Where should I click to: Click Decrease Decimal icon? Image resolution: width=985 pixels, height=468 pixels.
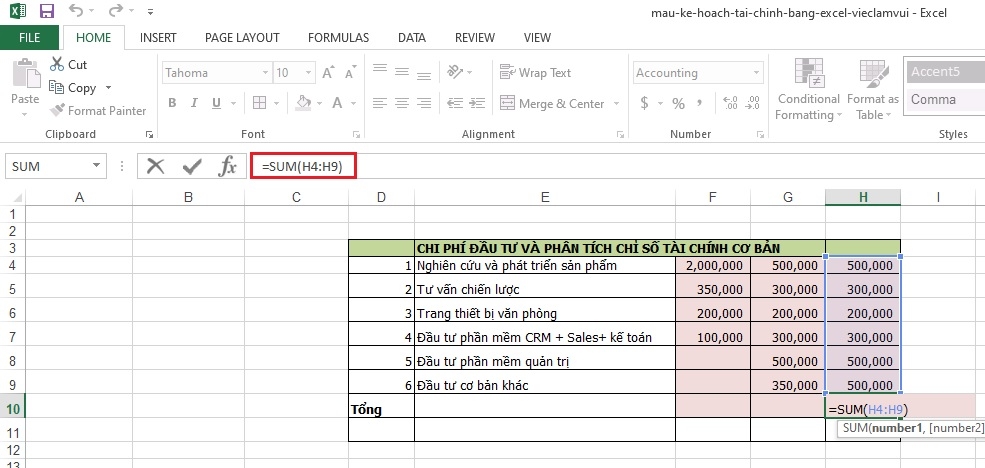point(752,103)
